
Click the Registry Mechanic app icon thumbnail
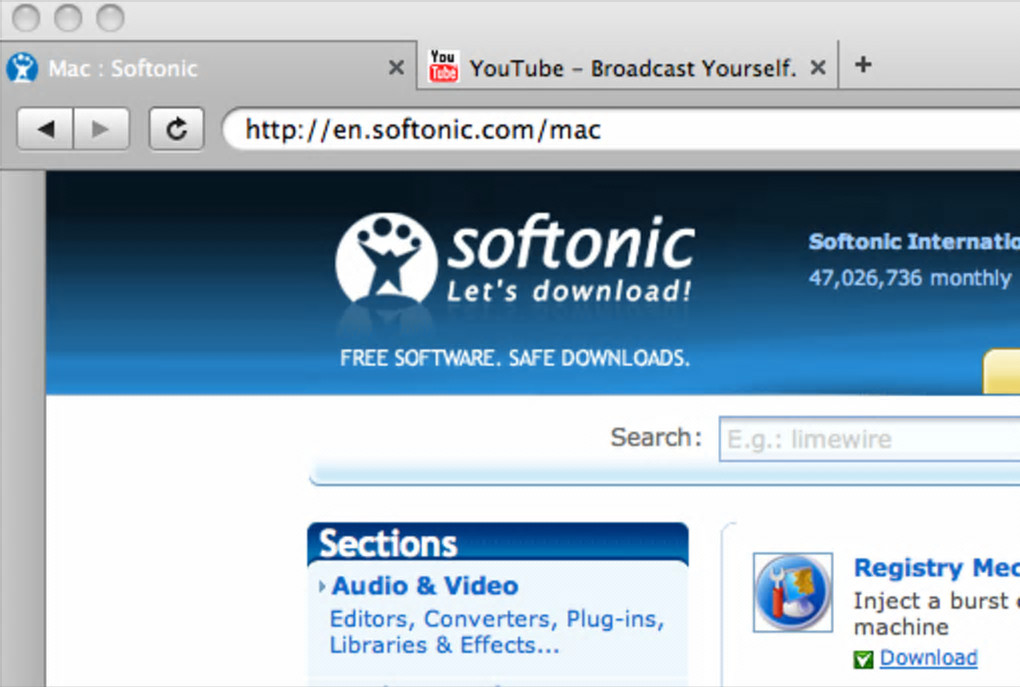click(x=793, y=592)
